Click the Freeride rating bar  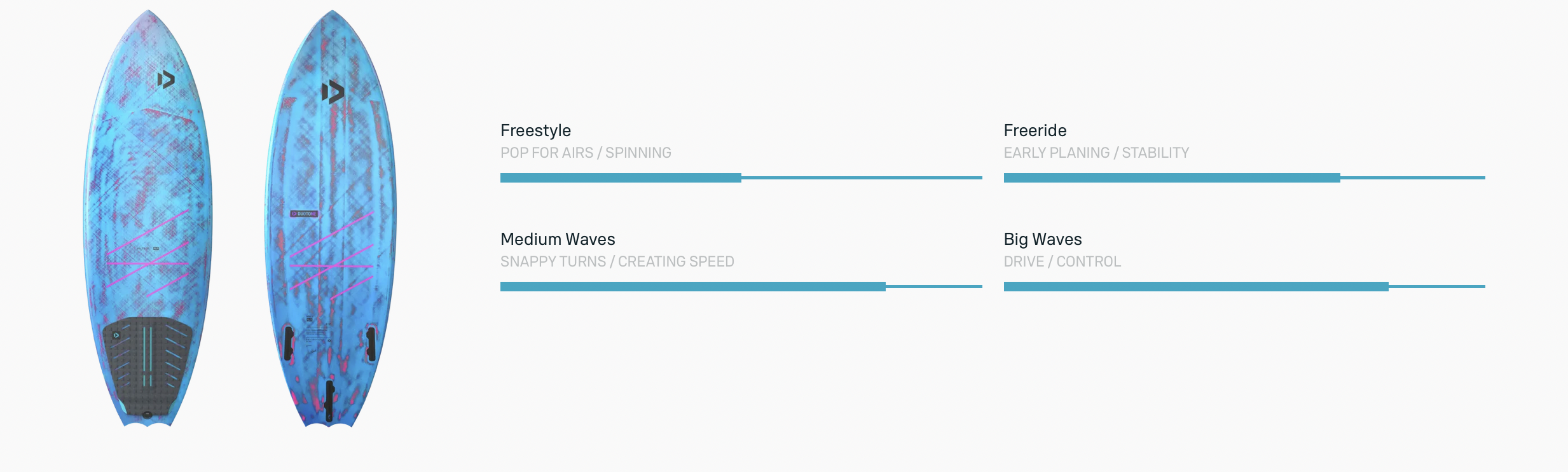click(1244, 178)
